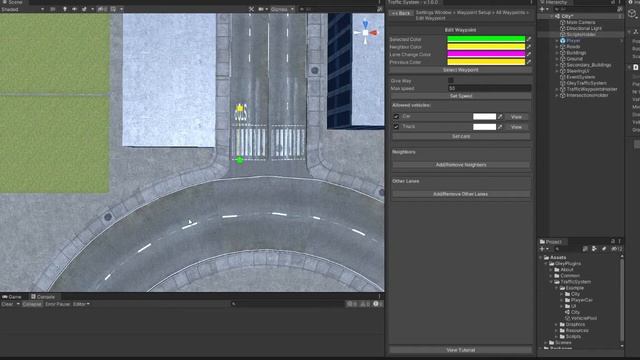Click the Project hidden-packages count icon
The height and width of the screenshot is (360, 640).
[x=616, y=249]
